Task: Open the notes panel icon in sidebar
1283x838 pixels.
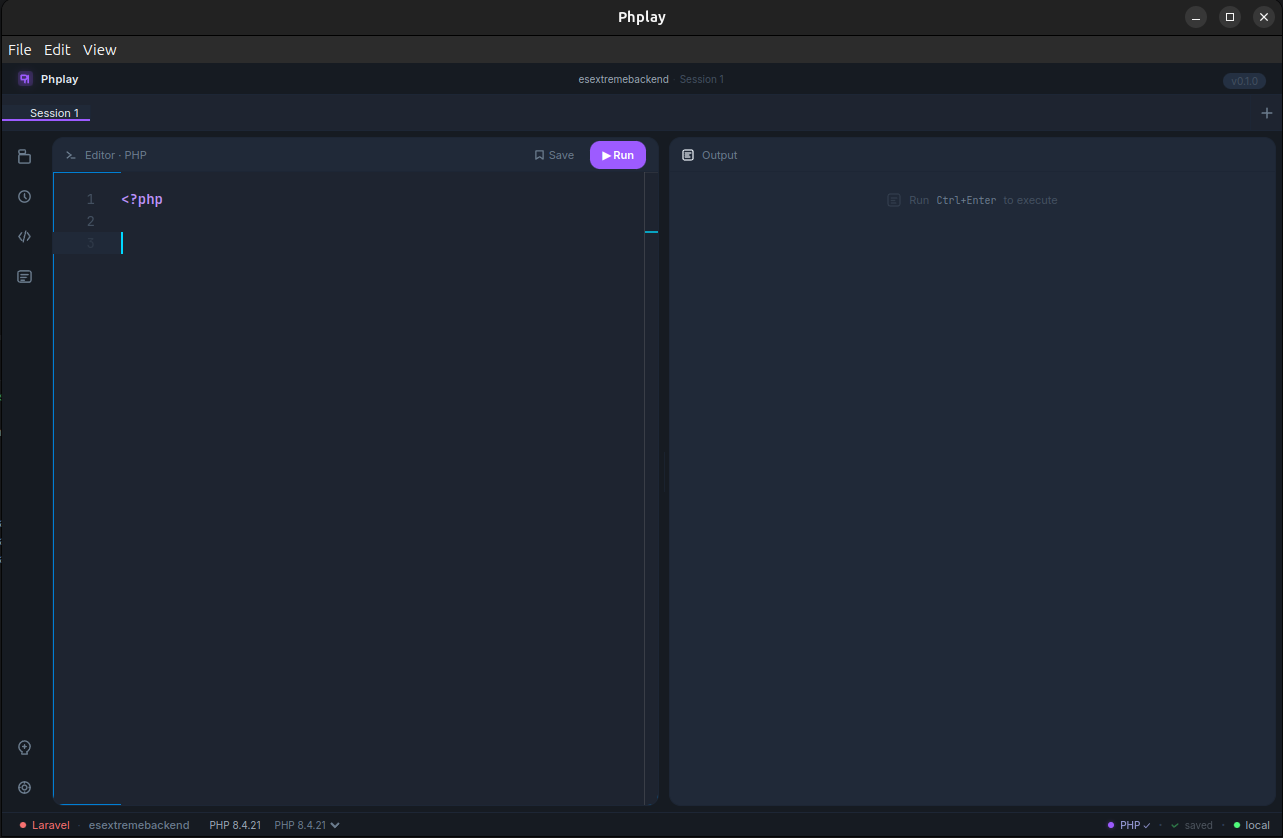Action: [x=25, y=277]
